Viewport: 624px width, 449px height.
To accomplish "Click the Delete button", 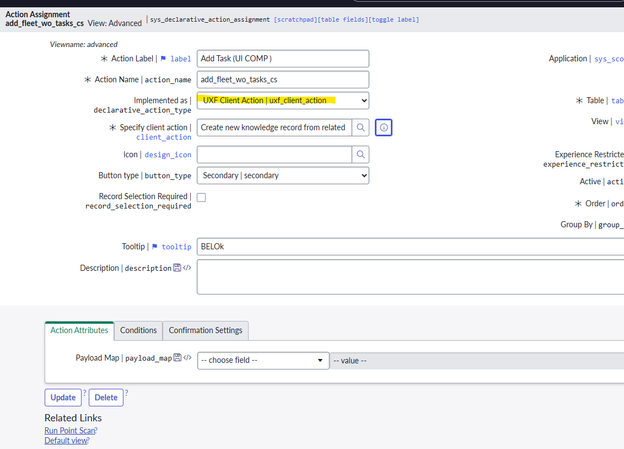I will [x=106, y=398].
